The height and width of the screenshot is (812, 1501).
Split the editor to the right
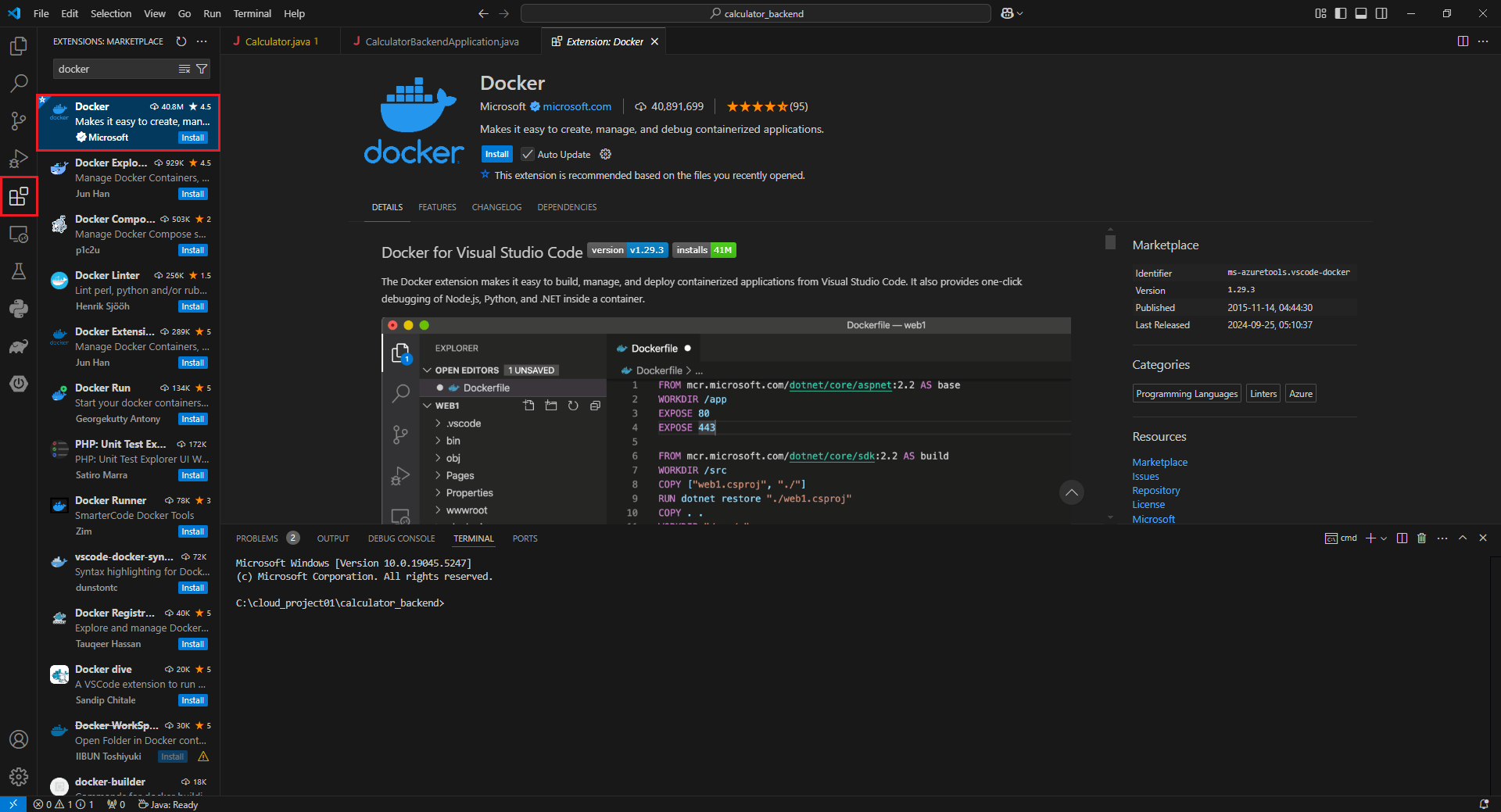[1463, 41]
